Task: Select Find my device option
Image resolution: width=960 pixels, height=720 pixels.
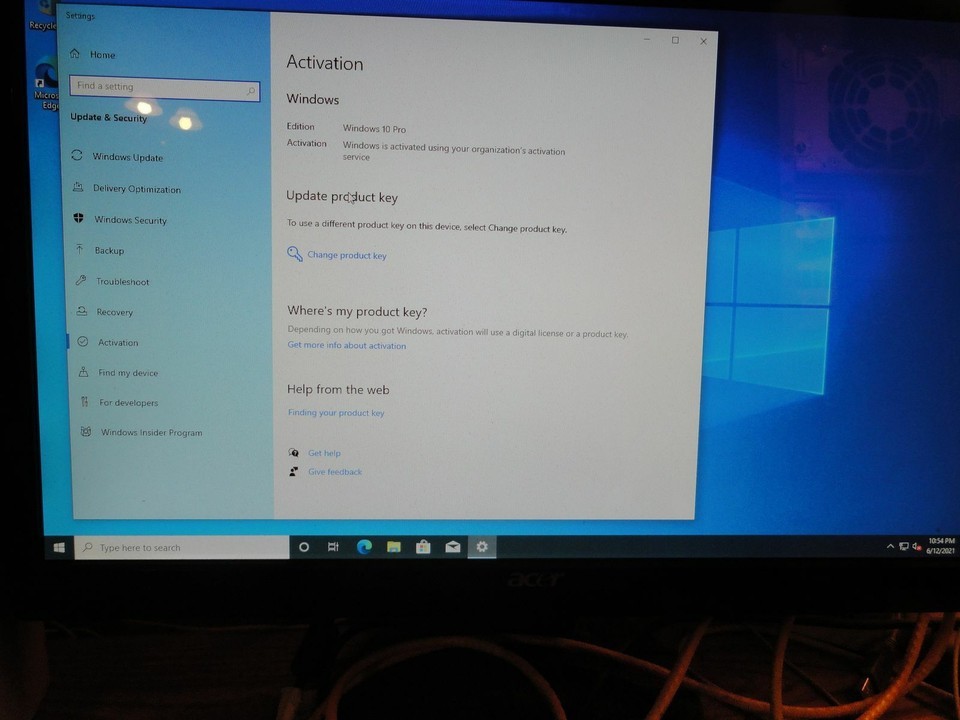Action: tap(127, 373)
